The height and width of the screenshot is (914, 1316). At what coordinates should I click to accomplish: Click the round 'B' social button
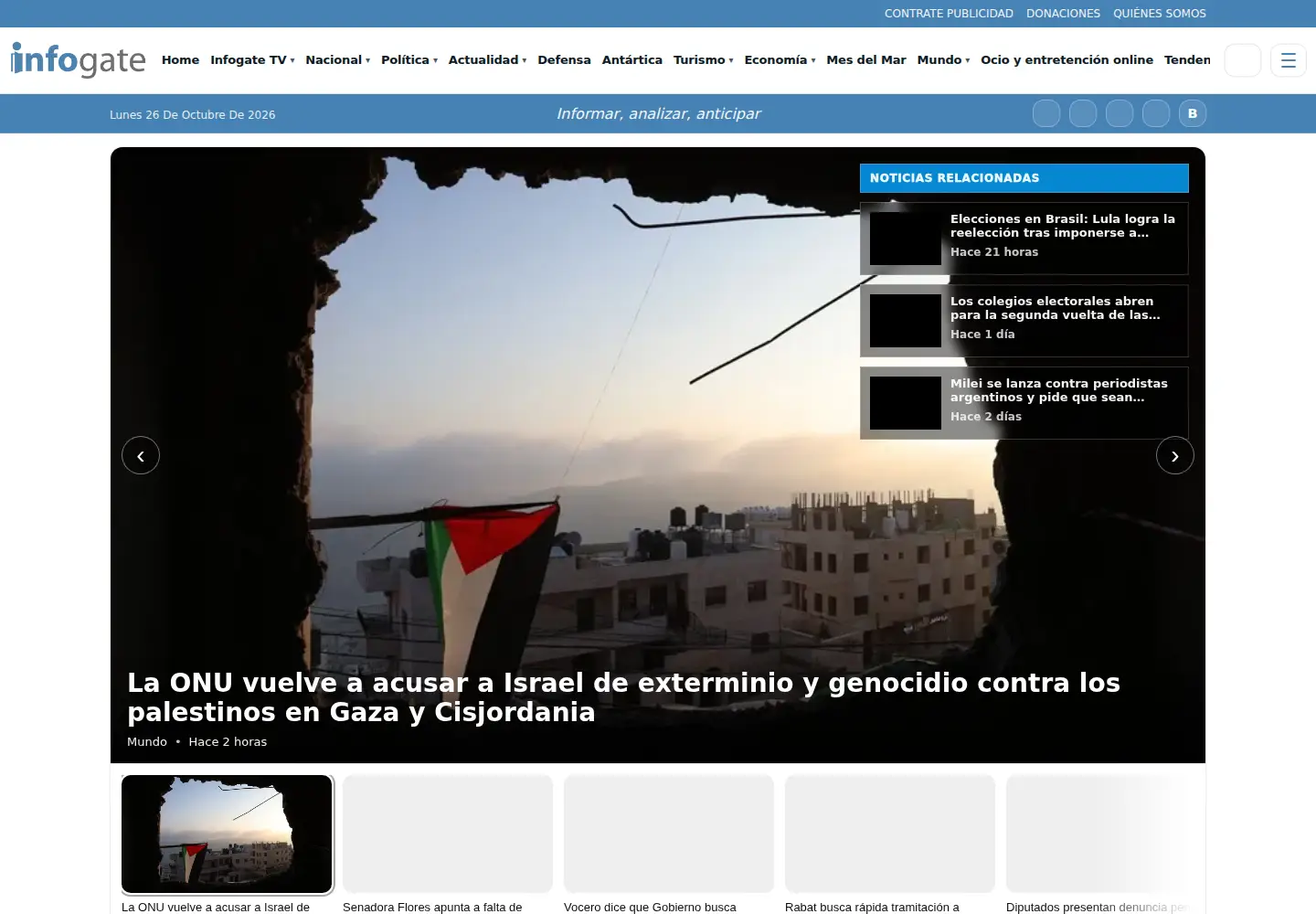click(1193, 113)
